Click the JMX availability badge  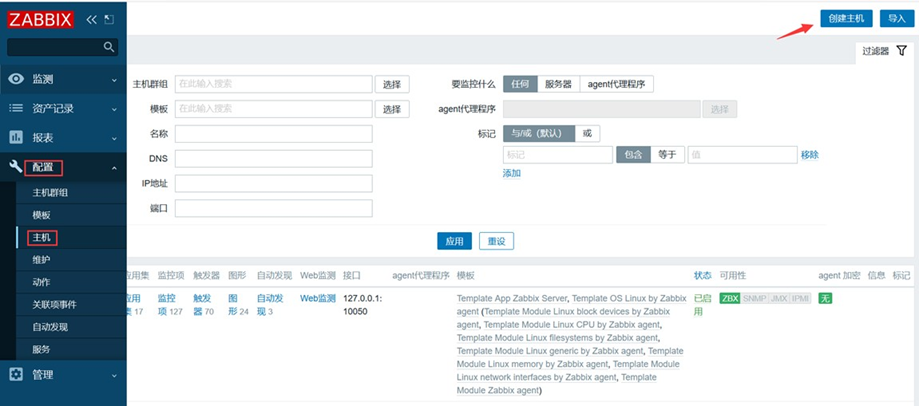point(778,298)
